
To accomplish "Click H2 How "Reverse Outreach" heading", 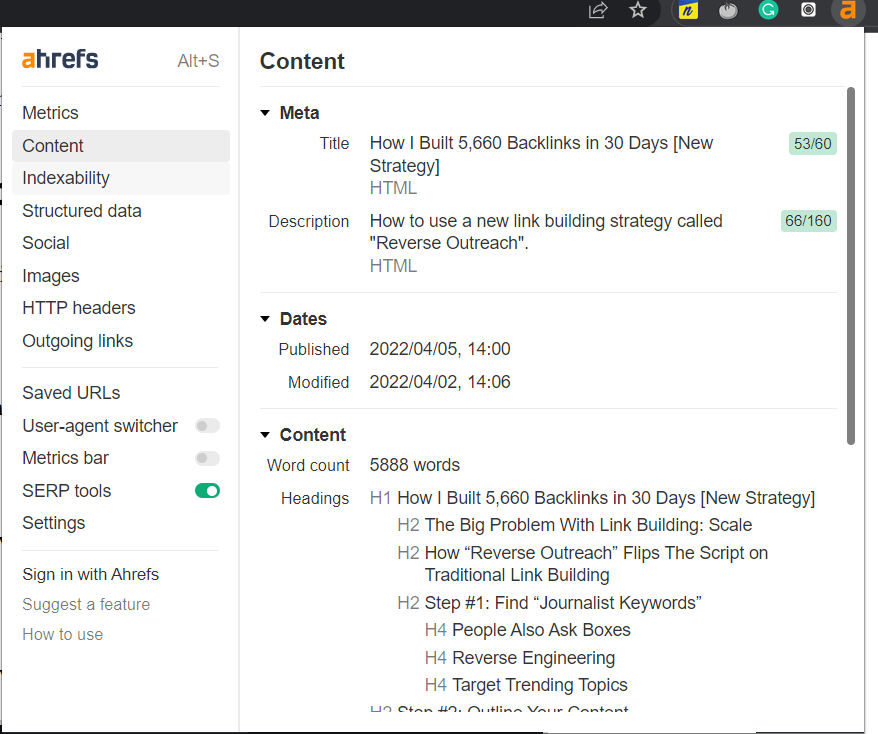I will pos(582,564).
